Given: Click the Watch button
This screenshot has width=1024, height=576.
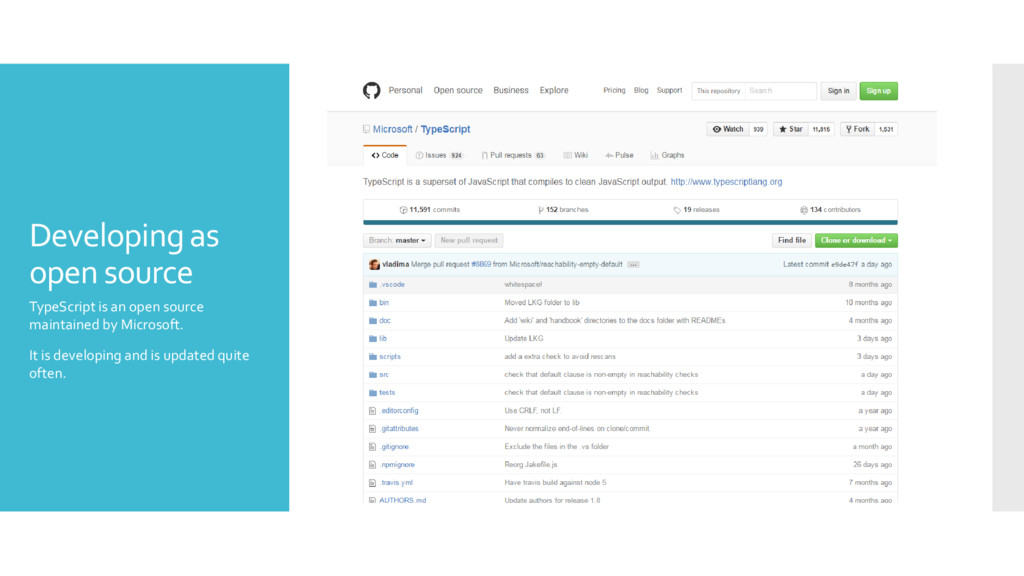Looking at the screenshot, I should [x=728, y=129].
